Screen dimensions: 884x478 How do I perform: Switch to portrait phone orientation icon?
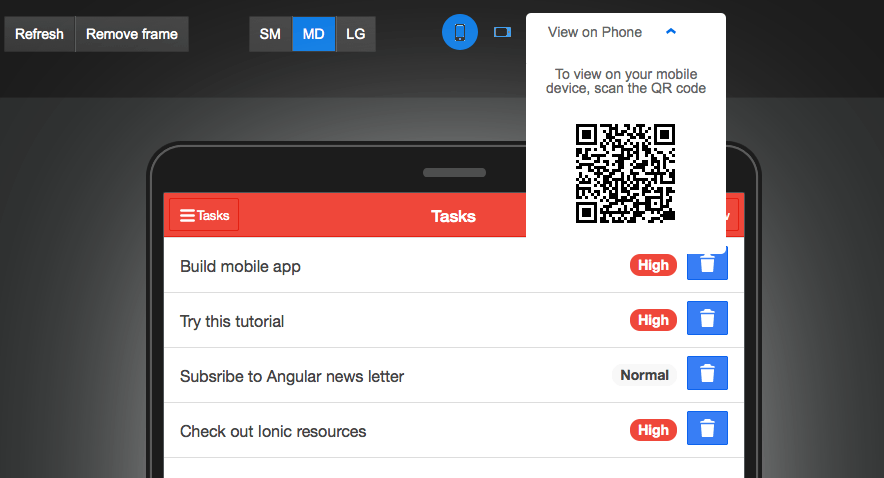460,32
